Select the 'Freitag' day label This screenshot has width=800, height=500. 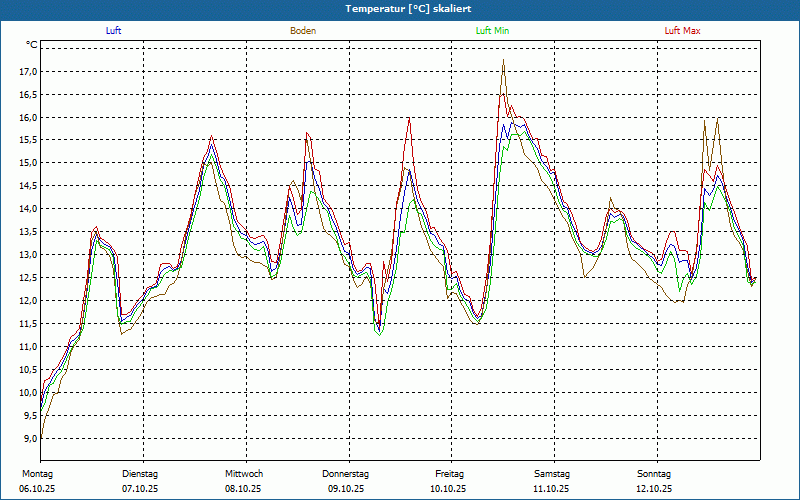click(x=449, y=474)
